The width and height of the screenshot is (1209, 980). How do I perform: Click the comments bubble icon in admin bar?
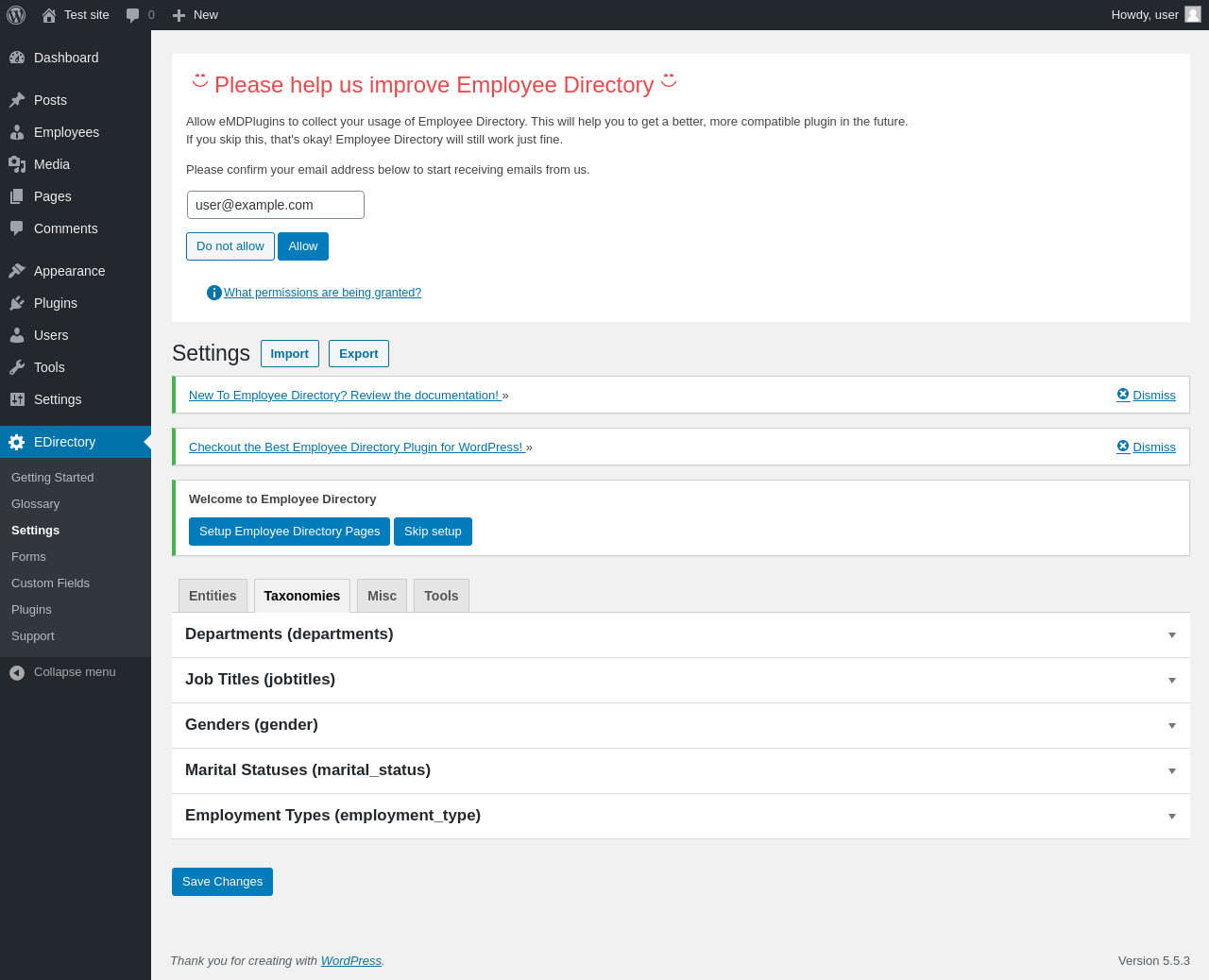click(x=133, y=15)
